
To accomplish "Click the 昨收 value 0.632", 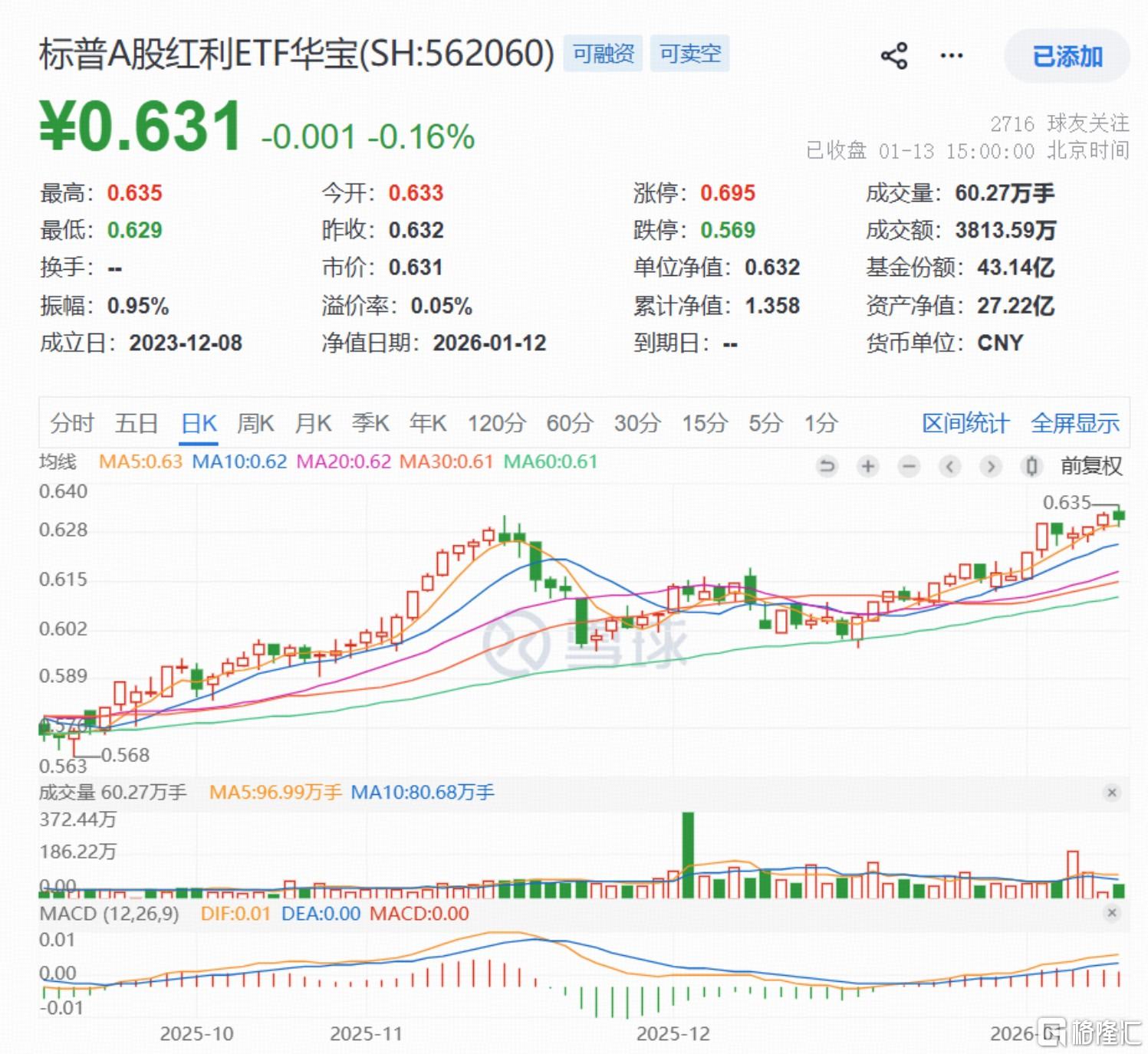I will (x=416, y=230).
